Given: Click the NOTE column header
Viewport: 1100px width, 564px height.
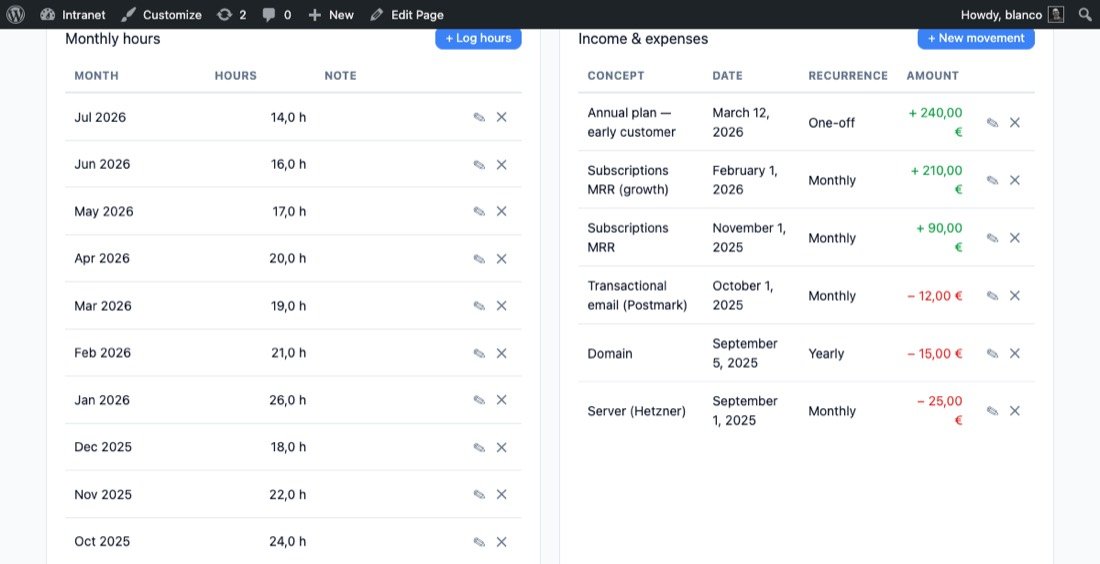Looking at the screenshot, I should [x=340, y=76].
